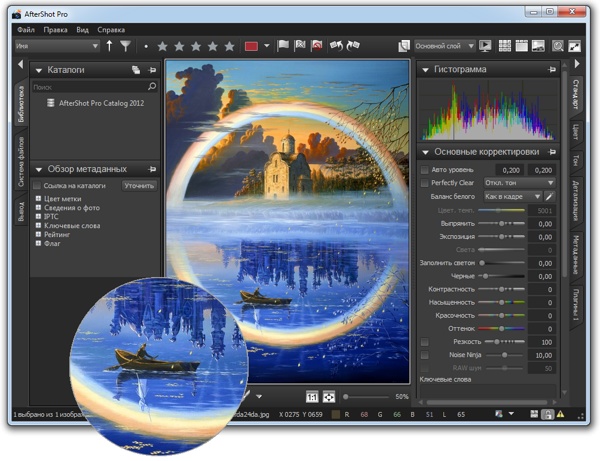Check the Ссылка на каталоги option
The height and width of the screenshot is (461, 600).
pyautogui.click(x=38, y=186)
